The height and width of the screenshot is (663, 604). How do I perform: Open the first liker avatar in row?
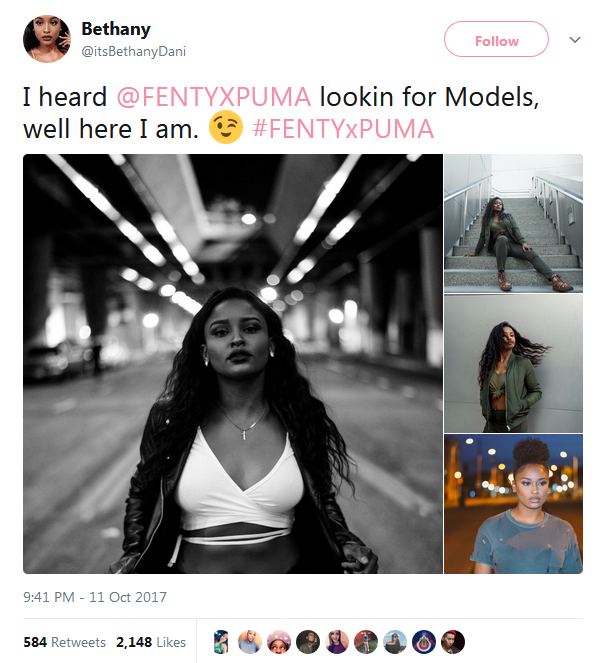[222, 642]
